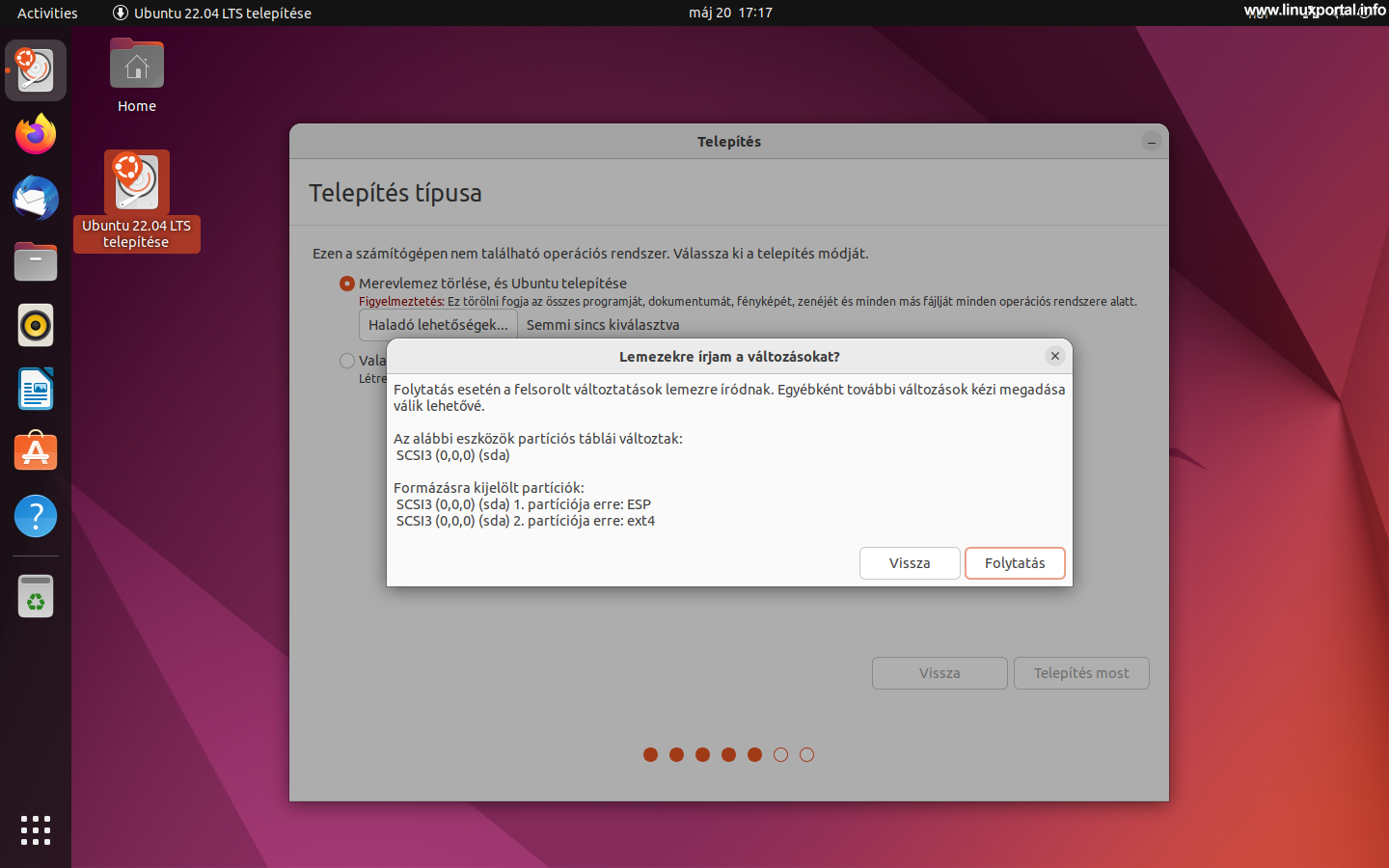Click Activities in the top bar
This screenshot has width=1389, height=868.
(47, 13)
